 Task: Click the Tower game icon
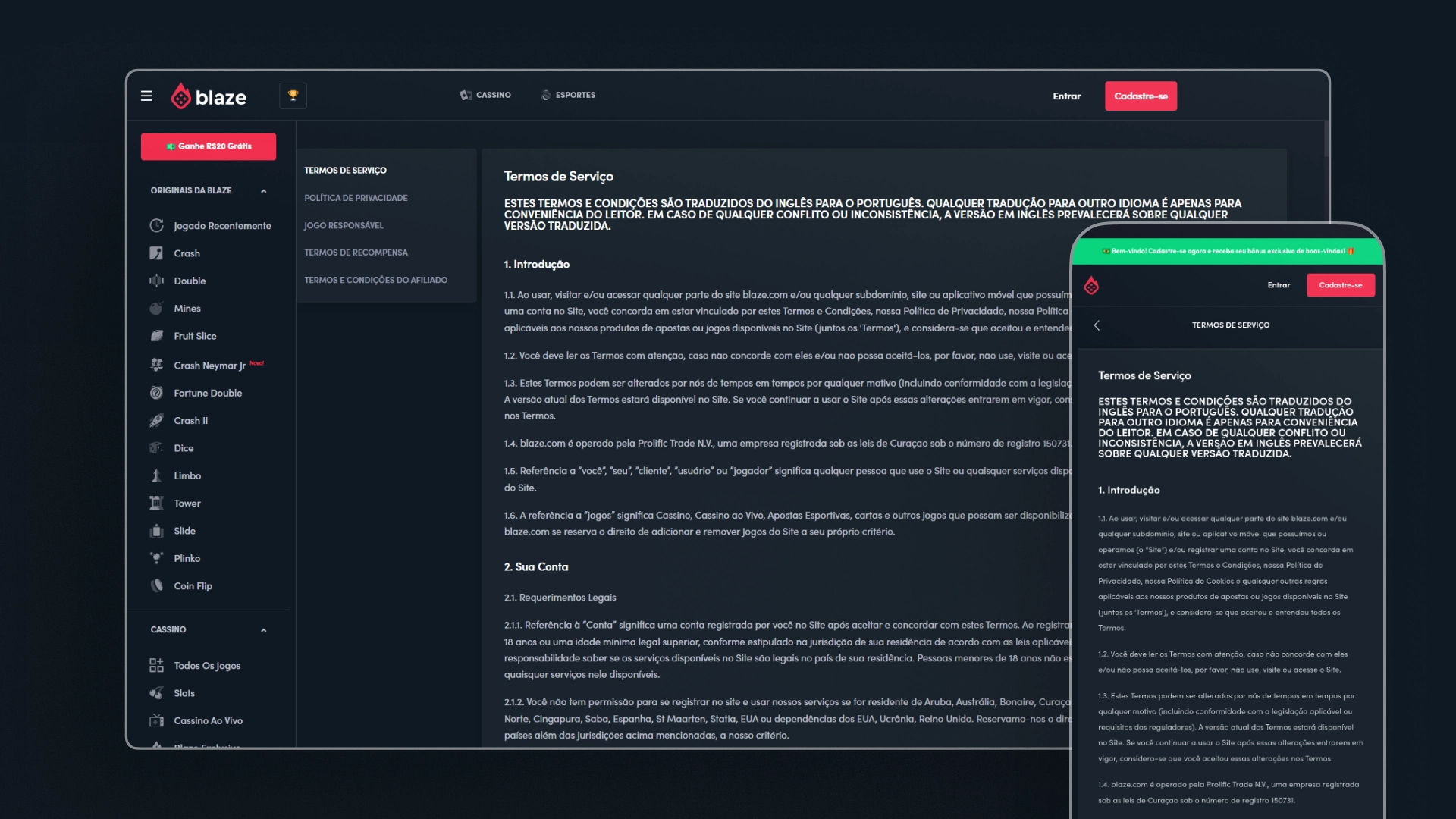click(x=156, y=503)
